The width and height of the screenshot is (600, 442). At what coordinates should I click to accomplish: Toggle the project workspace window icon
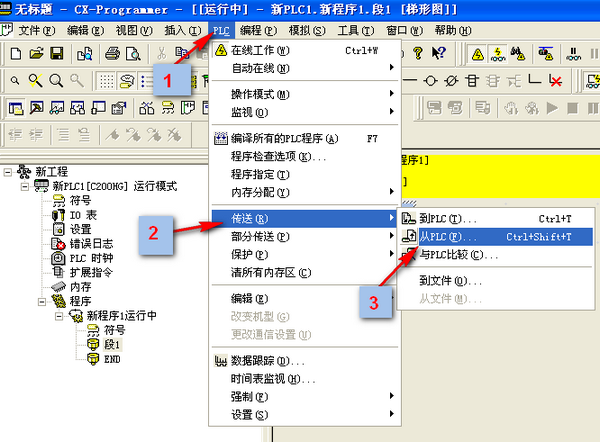[16, 108]
